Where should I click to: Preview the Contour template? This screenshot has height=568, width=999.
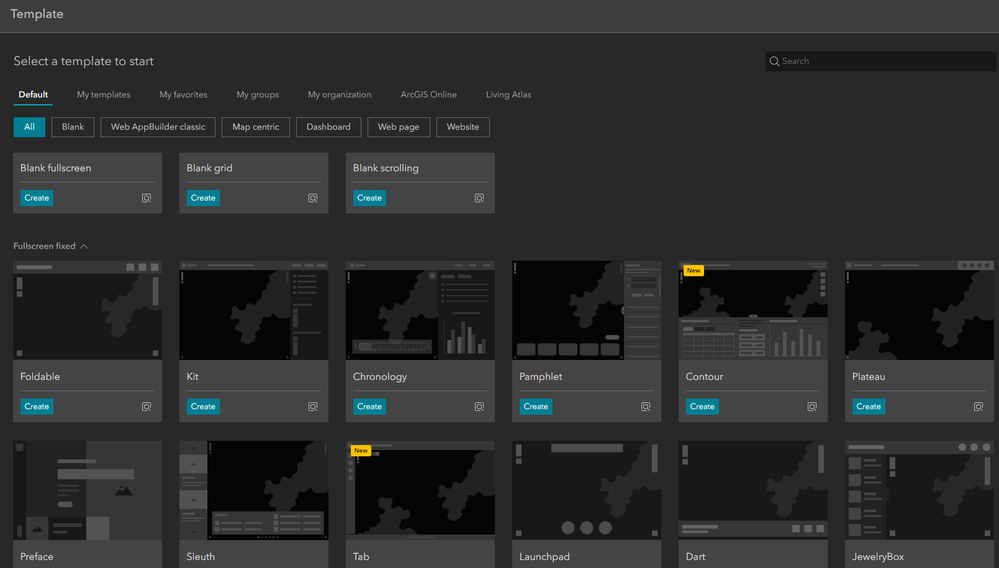click(812, 406)
